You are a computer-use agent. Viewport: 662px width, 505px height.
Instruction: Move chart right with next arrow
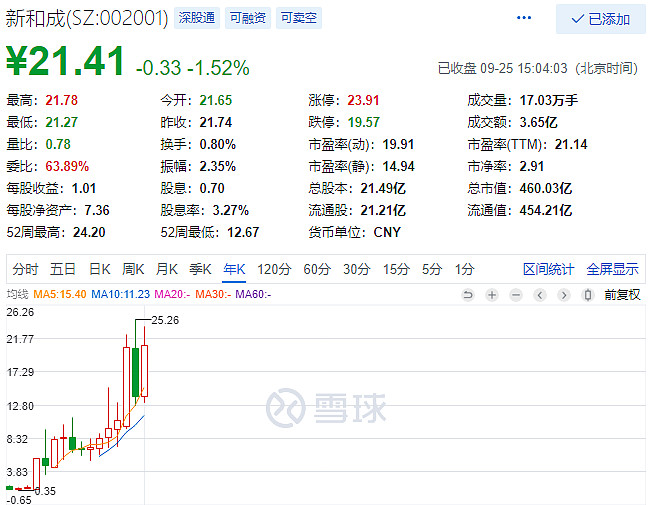564,294
